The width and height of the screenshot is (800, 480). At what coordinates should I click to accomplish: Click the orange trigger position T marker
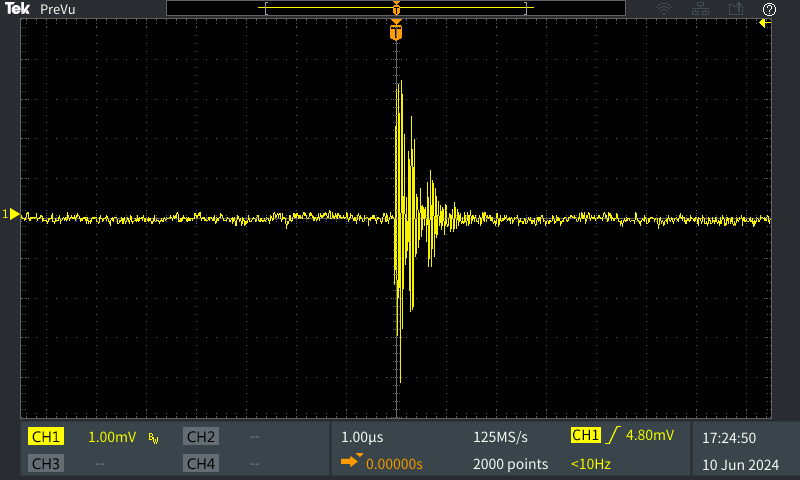pos(397,33)
